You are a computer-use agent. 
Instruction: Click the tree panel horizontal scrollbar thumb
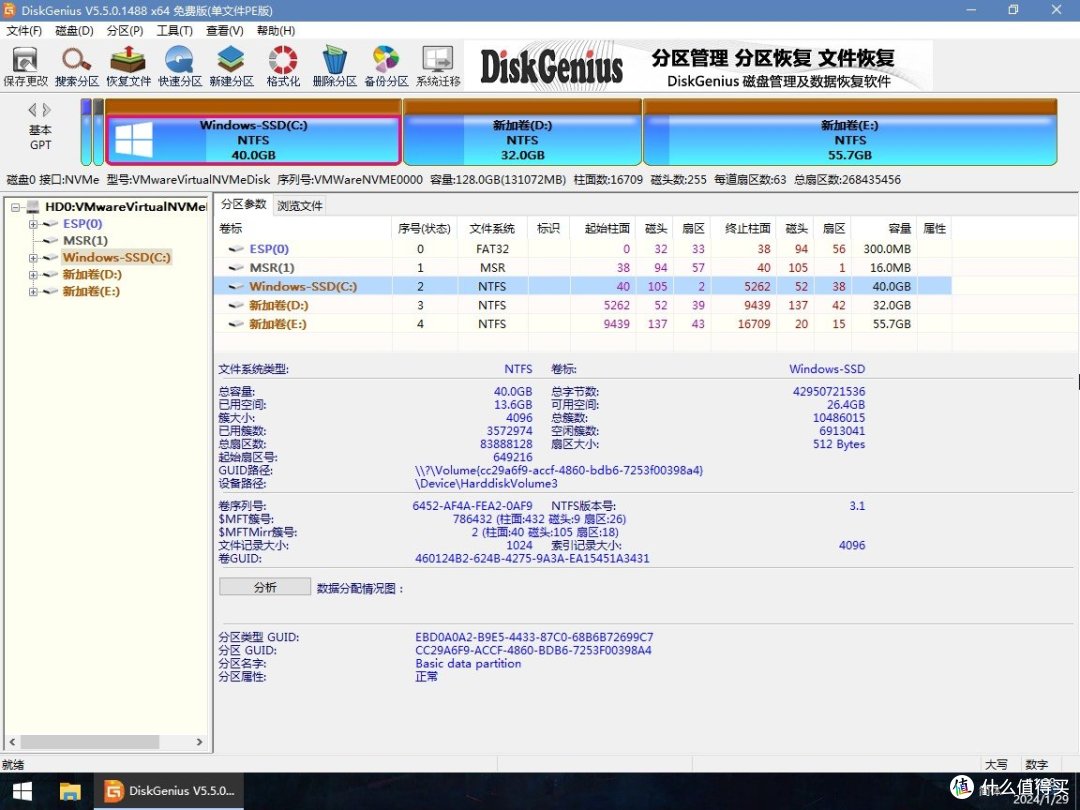(x=90, y=742)
